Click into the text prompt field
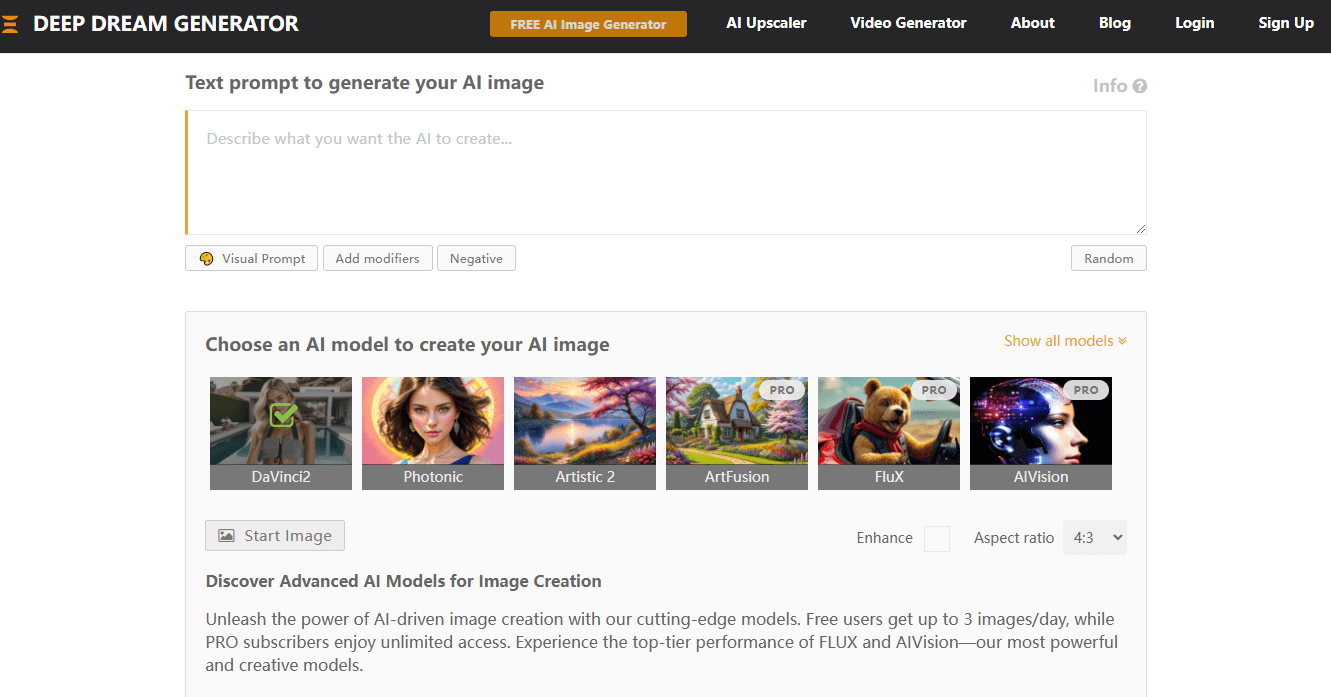 [x=666, y=172]
